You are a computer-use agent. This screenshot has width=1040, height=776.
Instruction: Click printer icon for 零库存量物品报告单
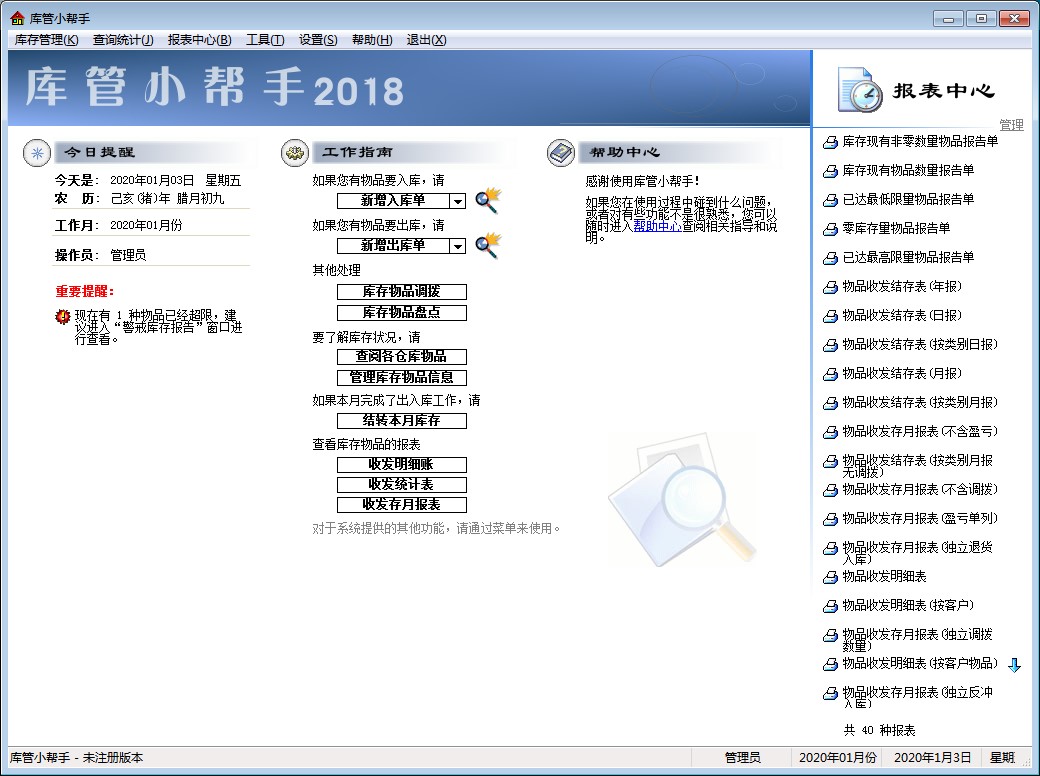(829, 229)
